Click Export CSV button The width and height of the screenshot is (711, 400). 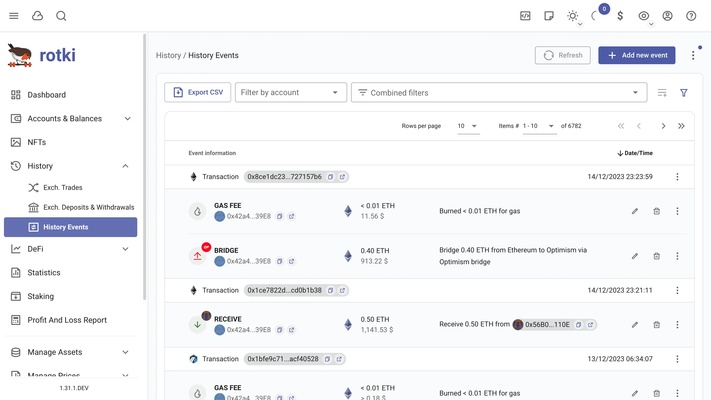198,92
